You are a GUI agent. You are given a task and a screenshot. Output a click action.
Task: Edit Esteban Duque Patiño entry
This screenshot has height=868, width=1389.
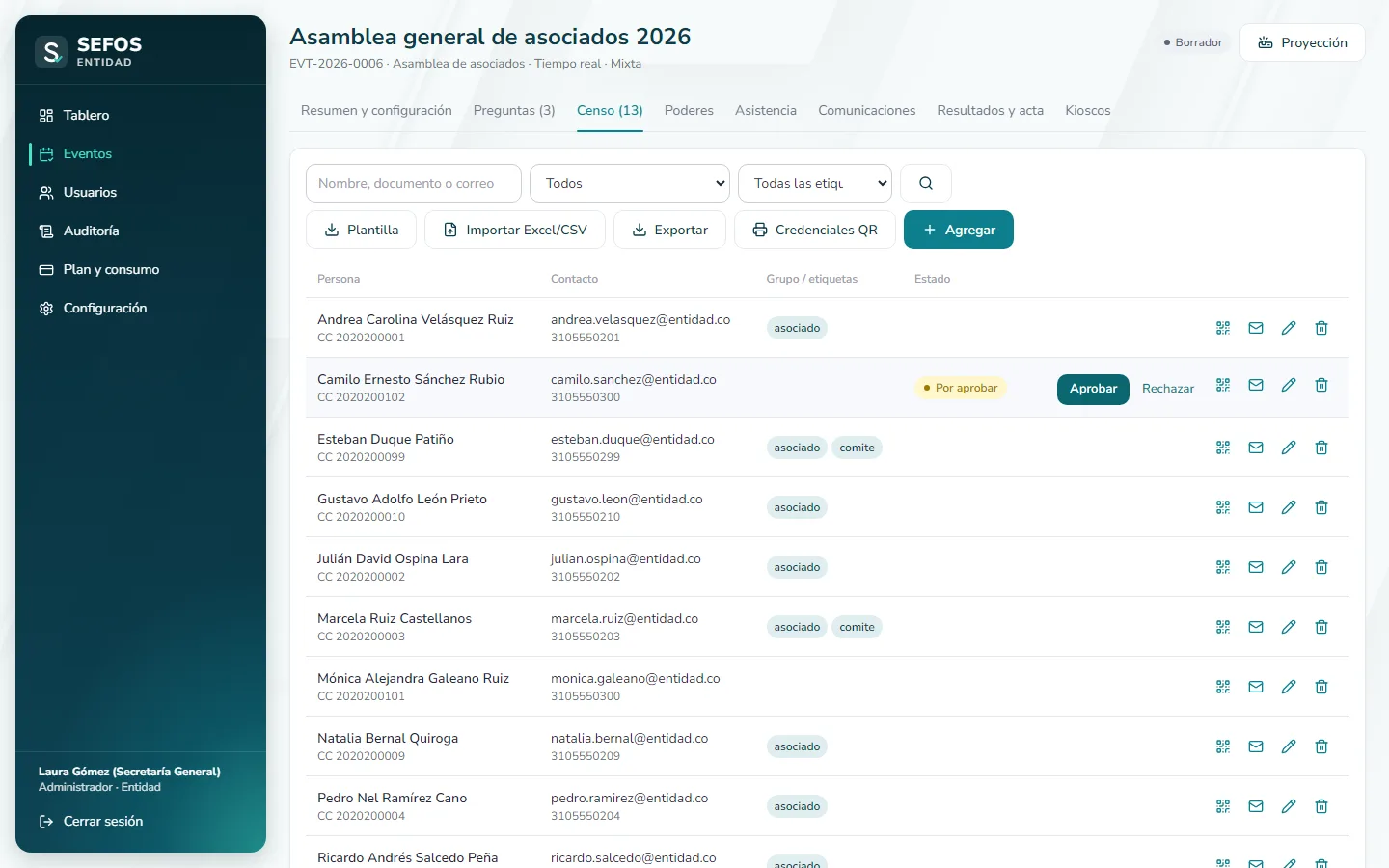pyautogui.click(x=1289, y=448)
